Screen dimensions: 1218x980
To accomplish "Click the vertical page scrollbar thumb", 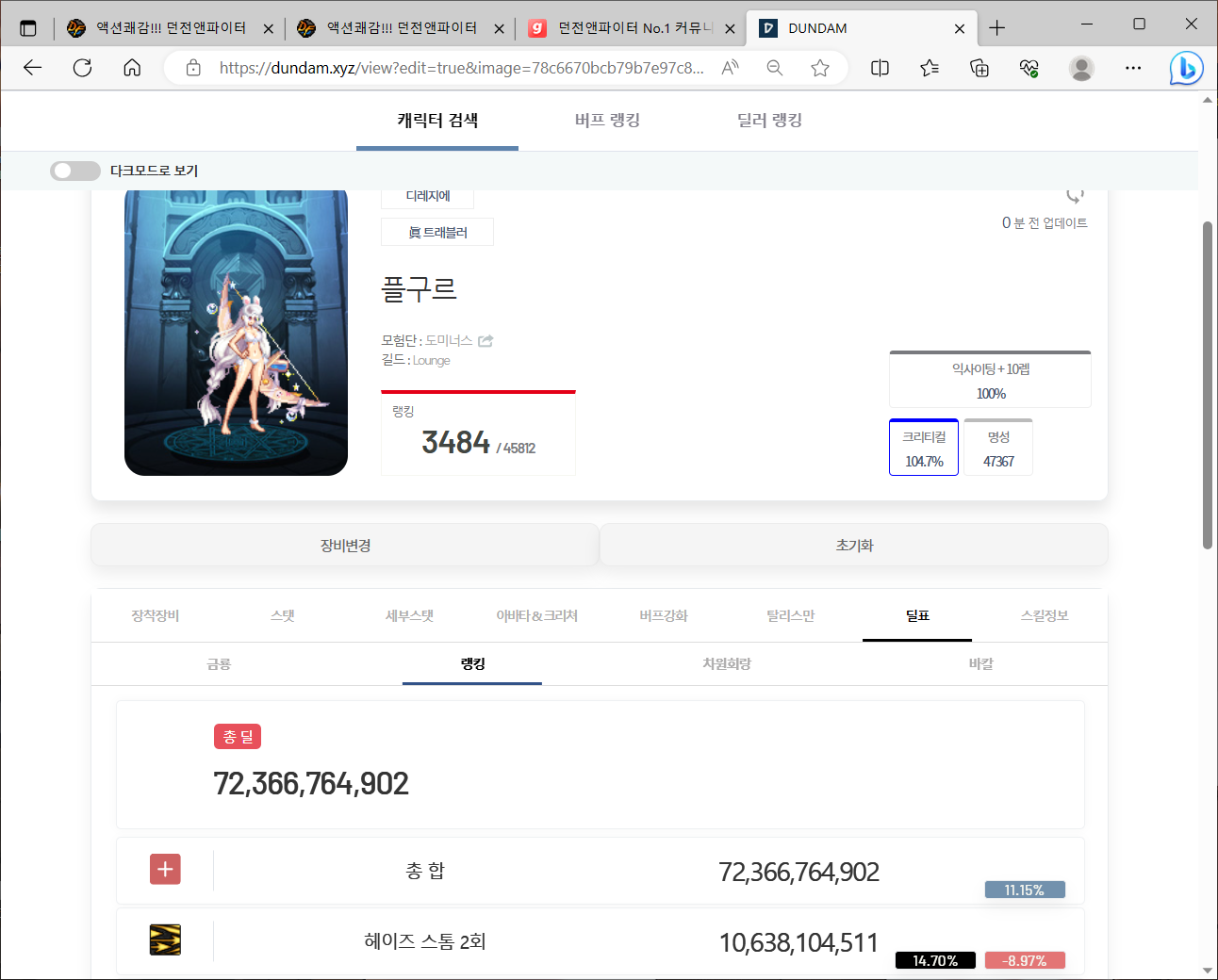I will pyautogui.click(x=1208, y=384).
